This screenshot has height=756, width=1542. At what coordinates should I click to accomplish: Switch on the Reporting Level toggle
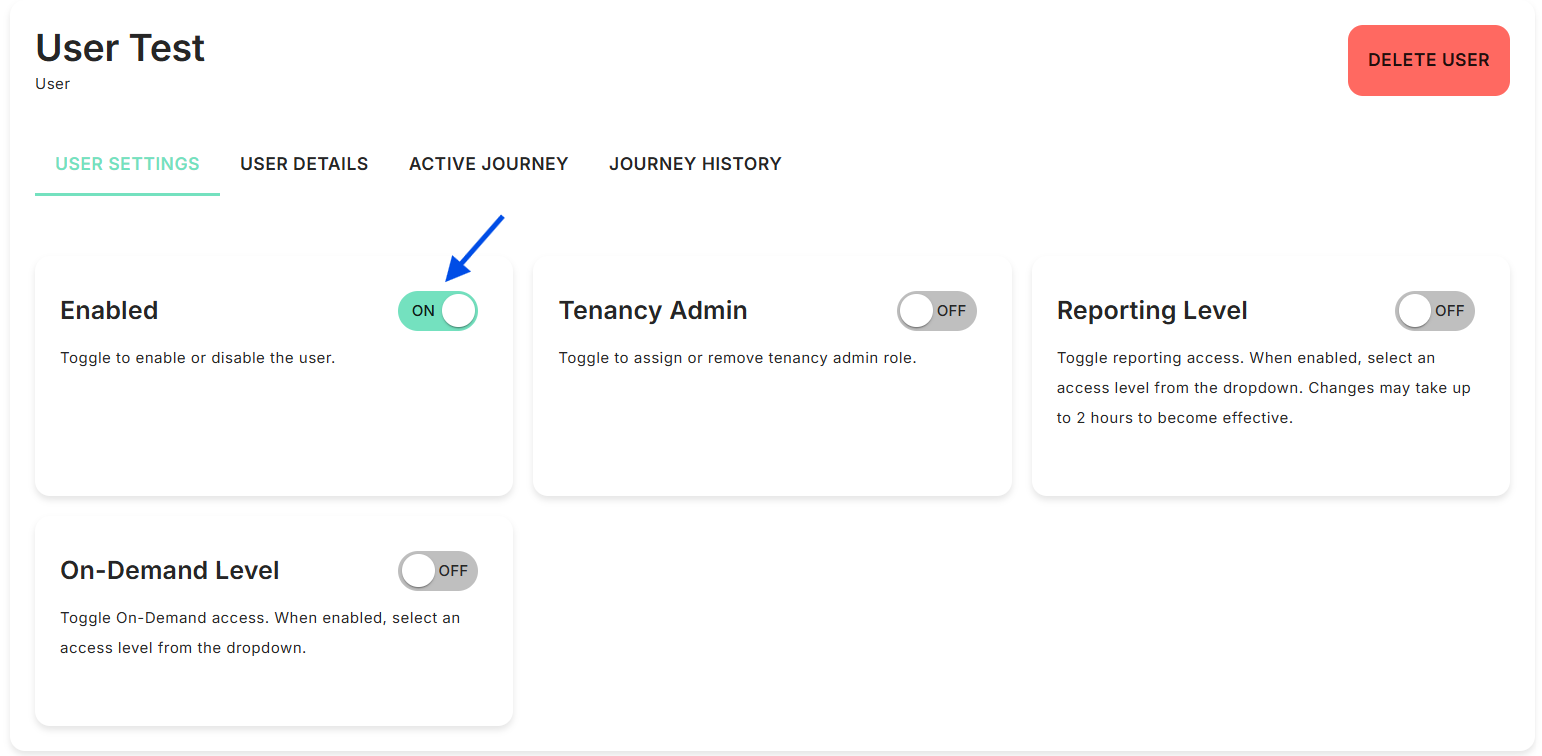point(1434,311)
